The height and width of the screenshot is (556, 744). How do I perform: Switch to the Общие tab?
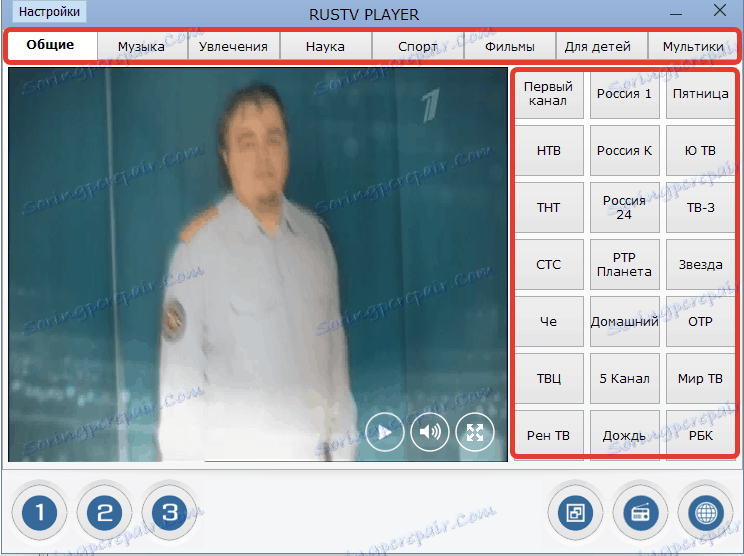coord(50,45)
